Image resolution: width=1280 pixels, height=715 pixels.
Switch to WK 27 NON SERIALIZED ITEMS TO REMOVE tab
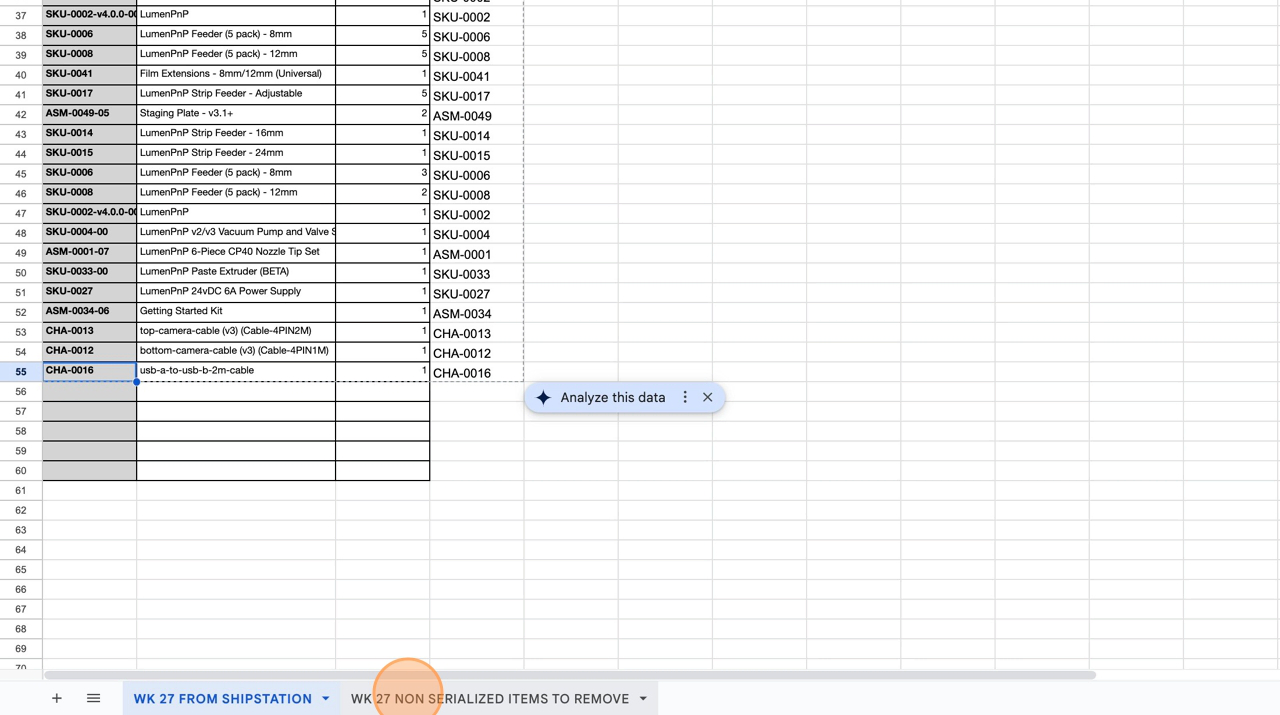coord(490,698)
